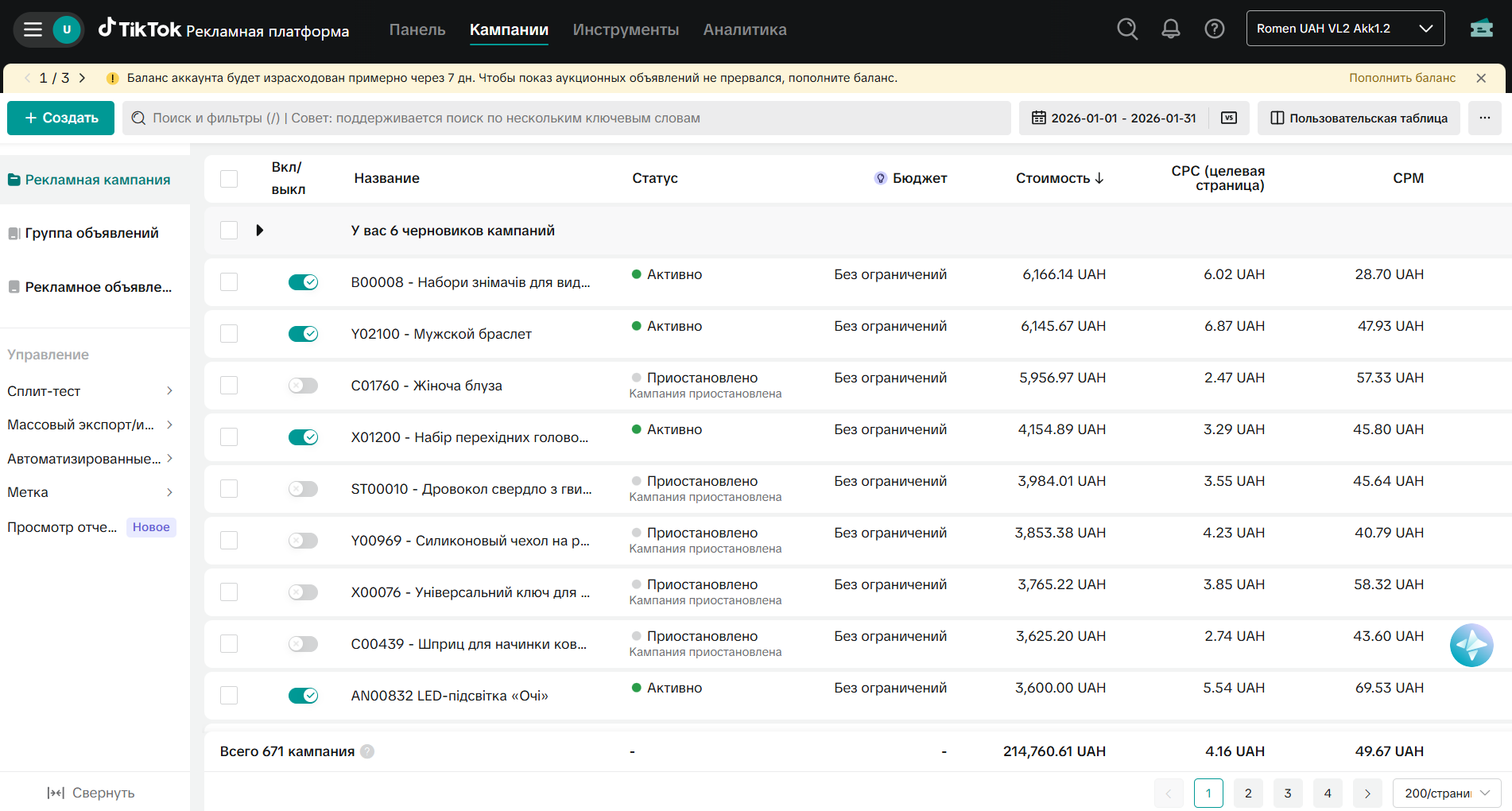The width and height of the screenshot is (1512, 811).
Task: Open the three-dots more options menu
Action: (1484, 118)
